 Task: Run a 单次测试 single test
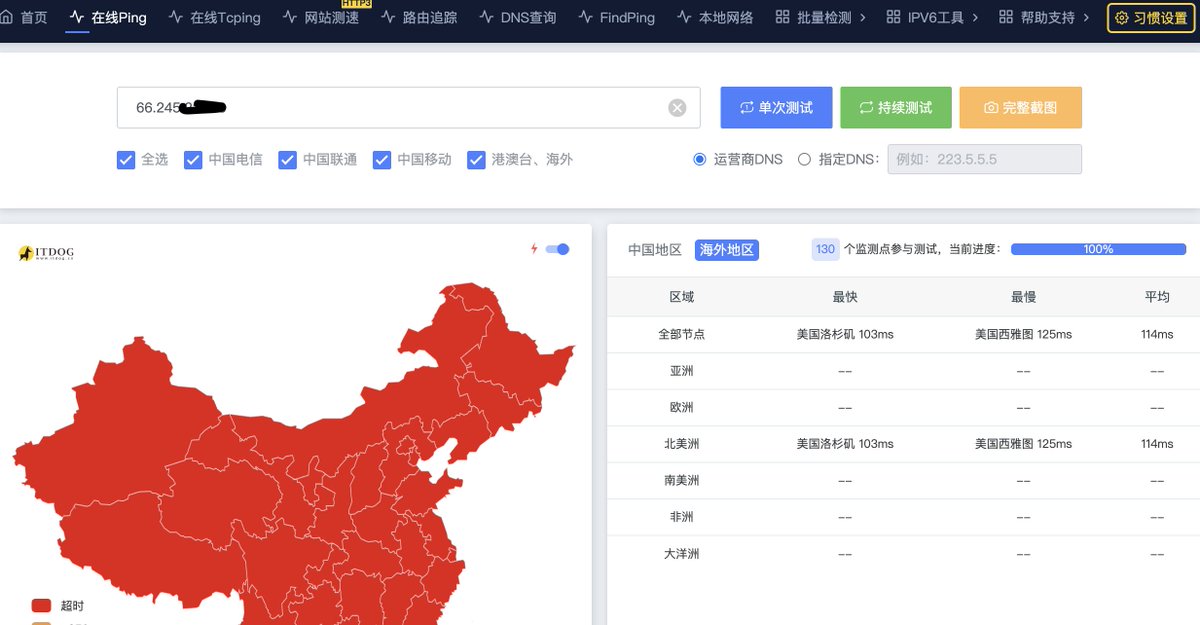coord(776,107)
